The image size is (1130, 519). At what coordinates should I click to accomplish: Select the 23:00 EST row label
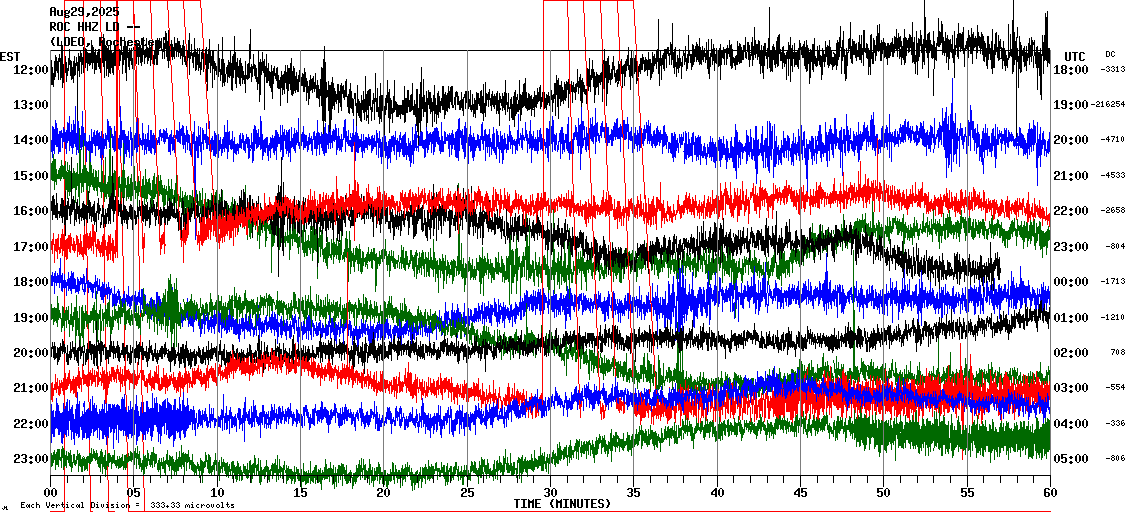(32, 459)
